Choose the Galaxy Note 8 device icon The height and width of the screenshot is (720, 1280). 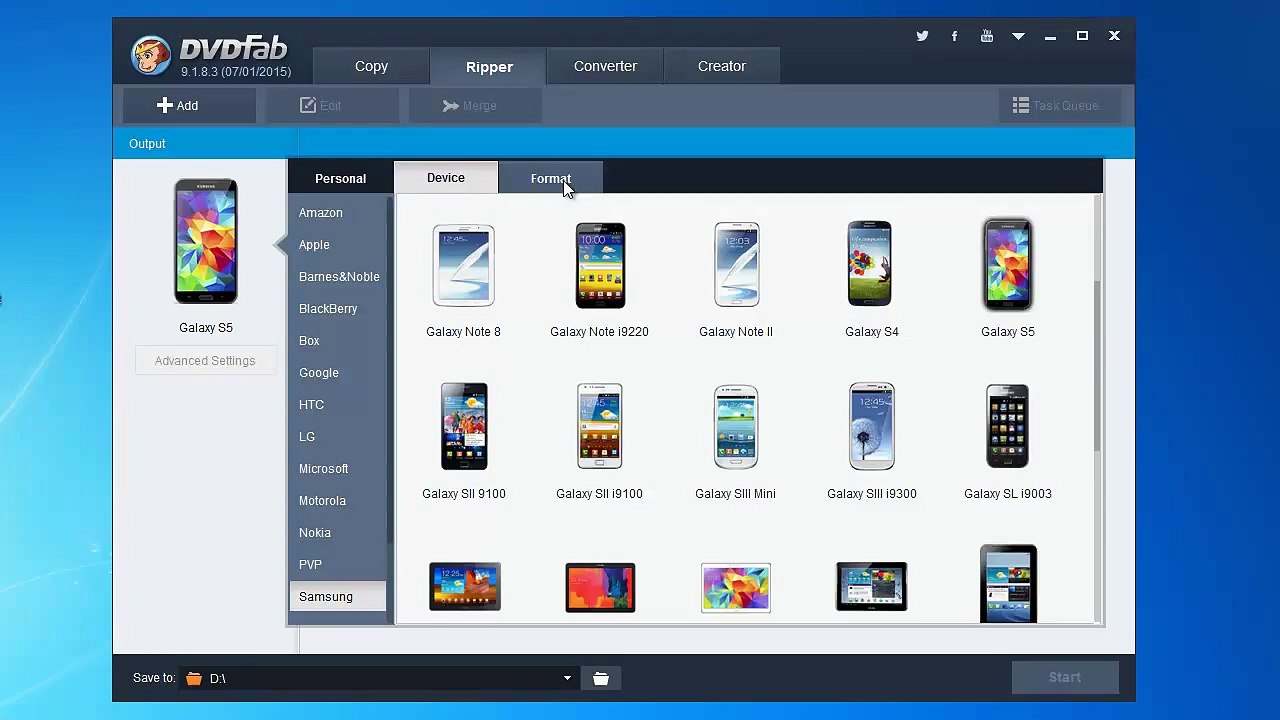click(463, 265)
